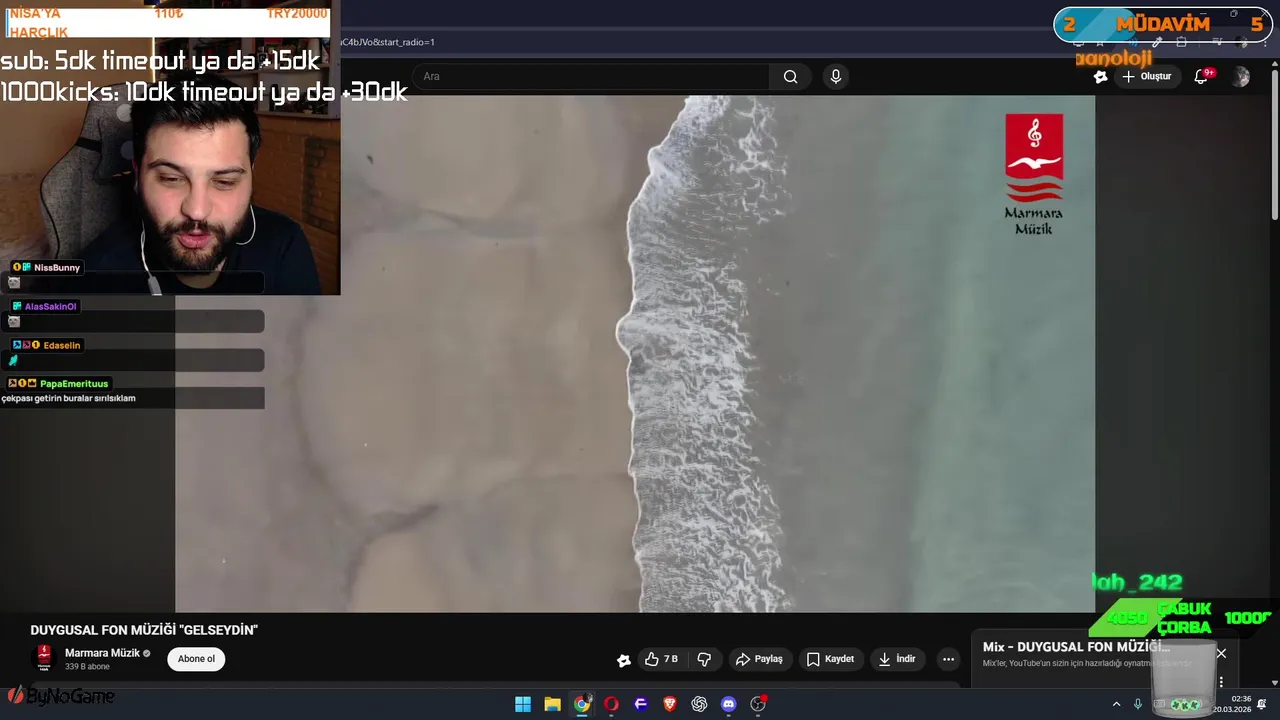Open the more actions three-dot menu

[x=948, y=659]
